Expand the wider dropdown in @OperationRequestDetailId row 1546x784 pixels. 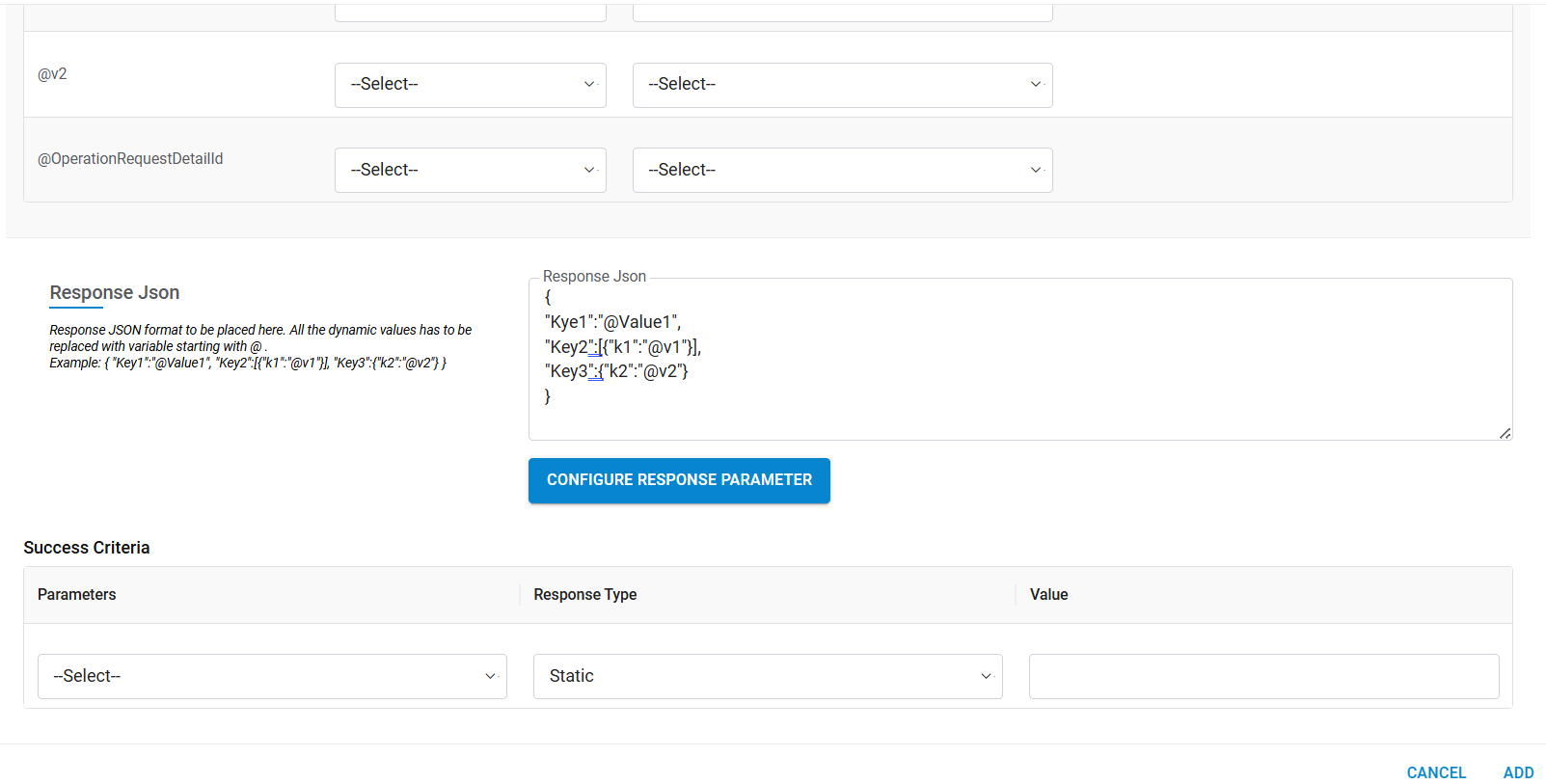pos(842,170)
